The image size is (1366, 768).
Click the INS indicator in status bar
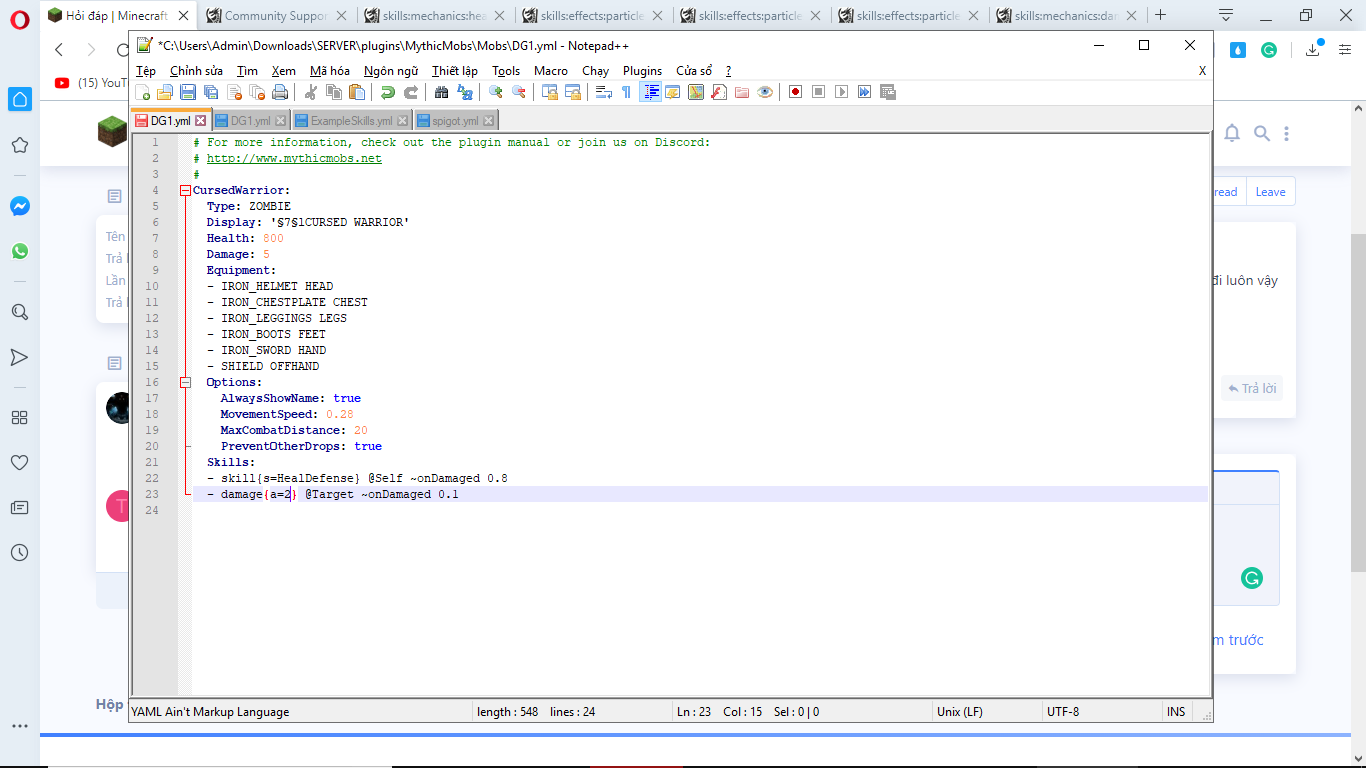pyautogui.click(x=1176, y=712)
